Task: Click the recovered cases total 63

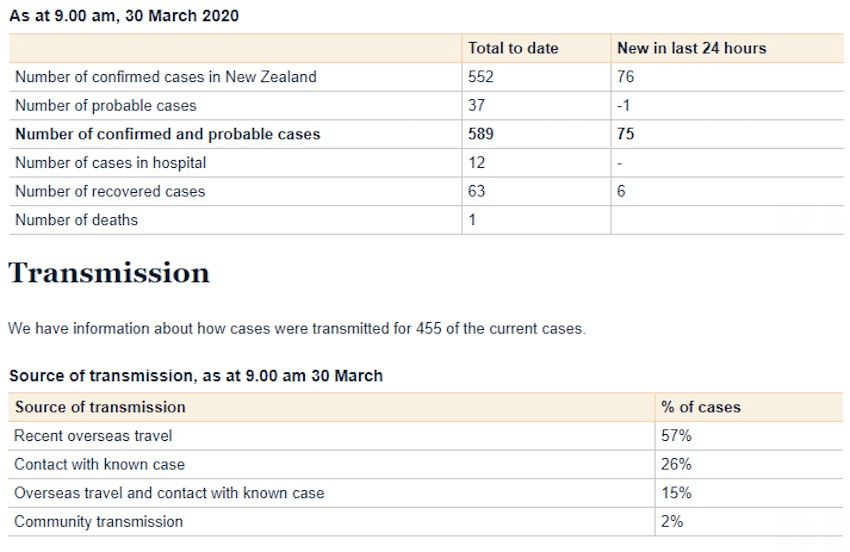Action: coord(477,191)
